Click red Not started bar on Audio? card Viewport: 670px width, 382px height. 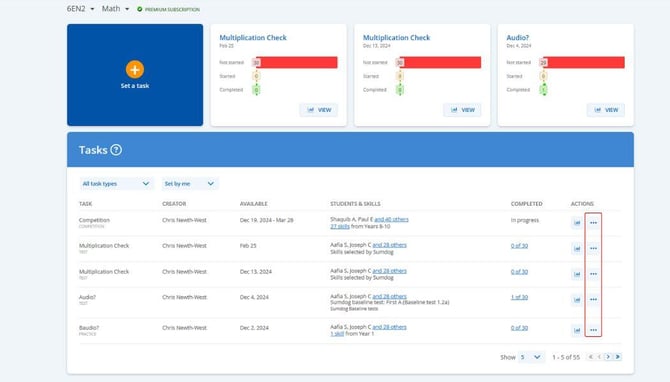pos(584,62)
